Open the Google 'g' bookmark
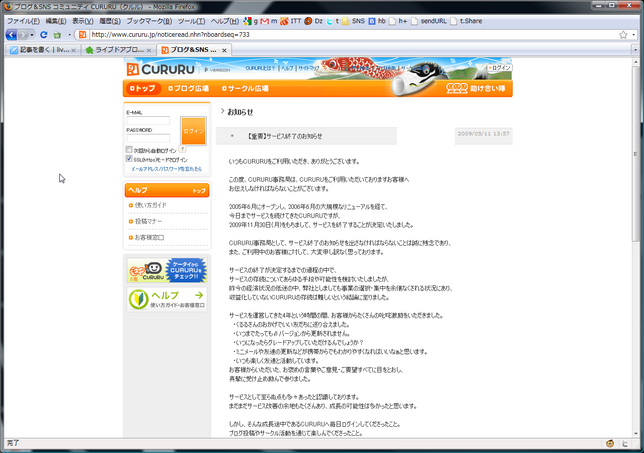Image resolution: width=644 pixels, height=453 pixels. pyautogui.click(x=251, y=21)
